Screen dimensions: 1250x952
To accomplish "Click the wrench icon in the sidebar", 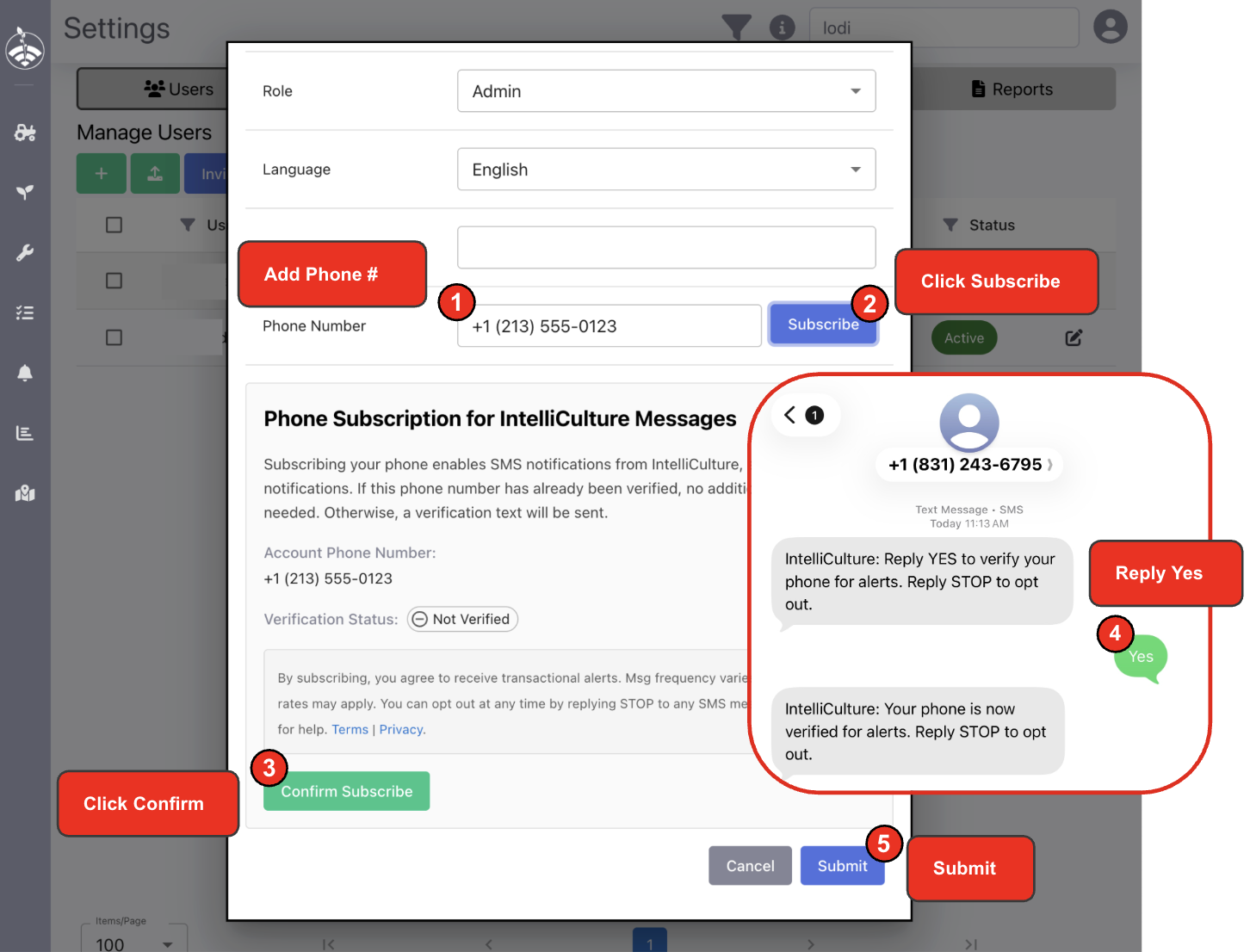I will [x=25, y=252].
